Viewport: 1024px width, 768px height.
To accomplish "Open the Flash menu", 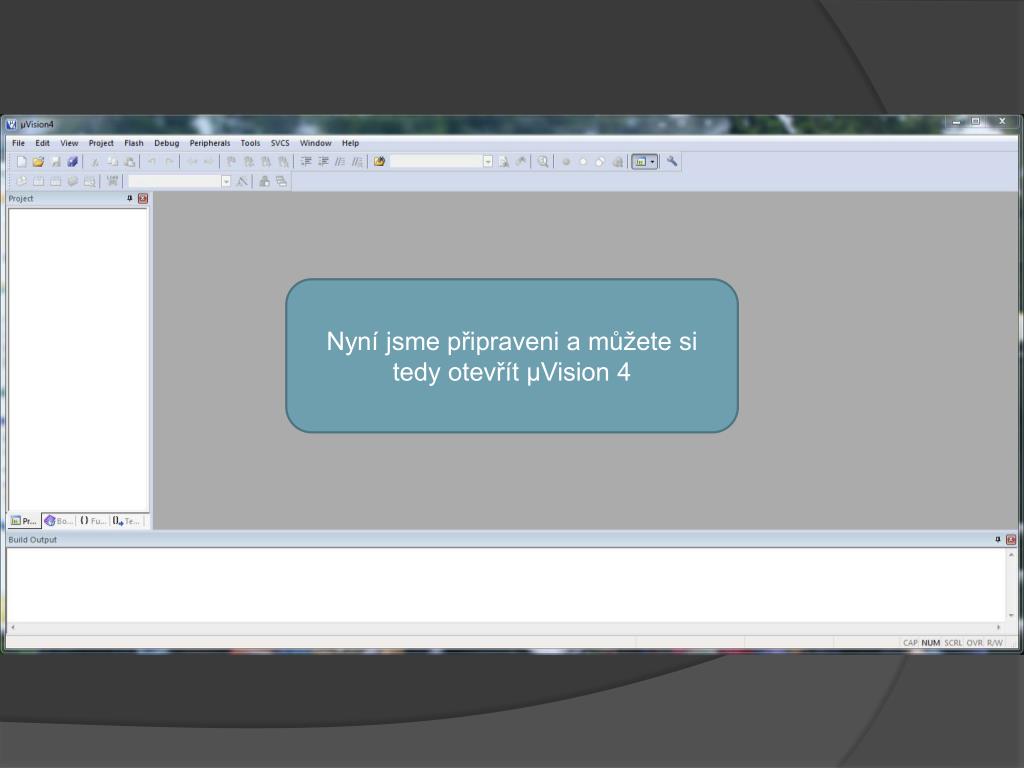I will click(134, 143).
